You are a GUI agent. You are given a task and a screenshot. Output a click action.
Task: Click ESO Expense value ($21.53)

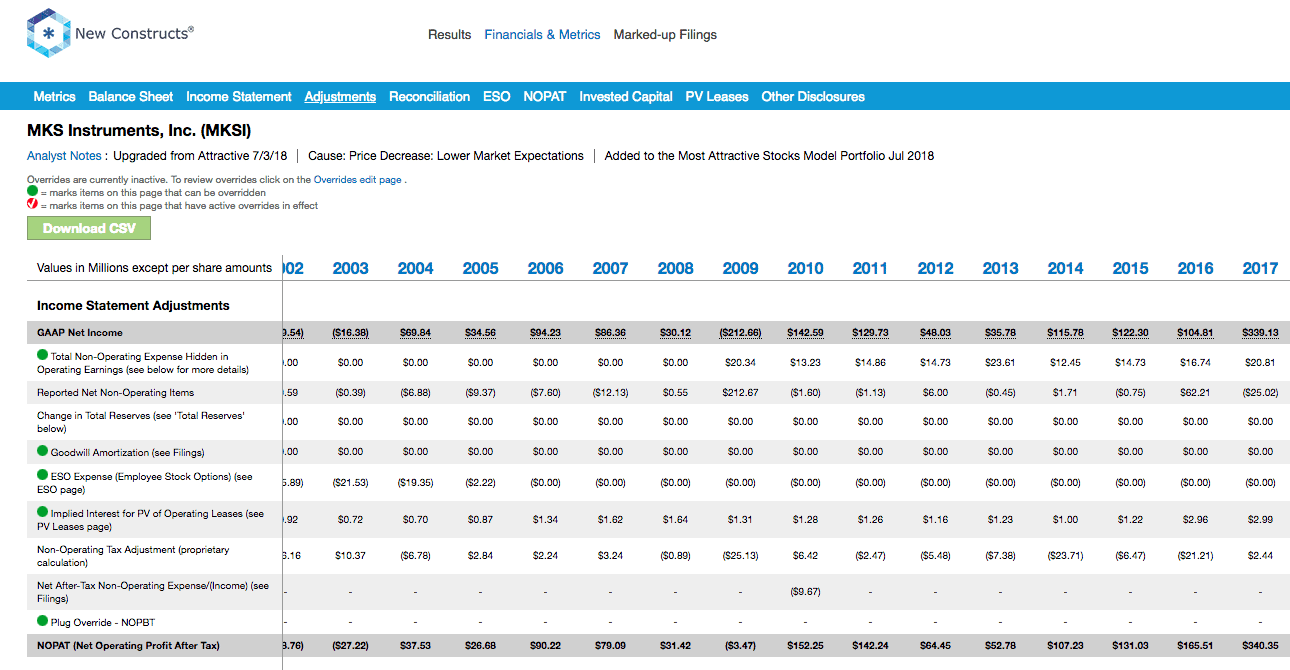click(x=350, y=483)
